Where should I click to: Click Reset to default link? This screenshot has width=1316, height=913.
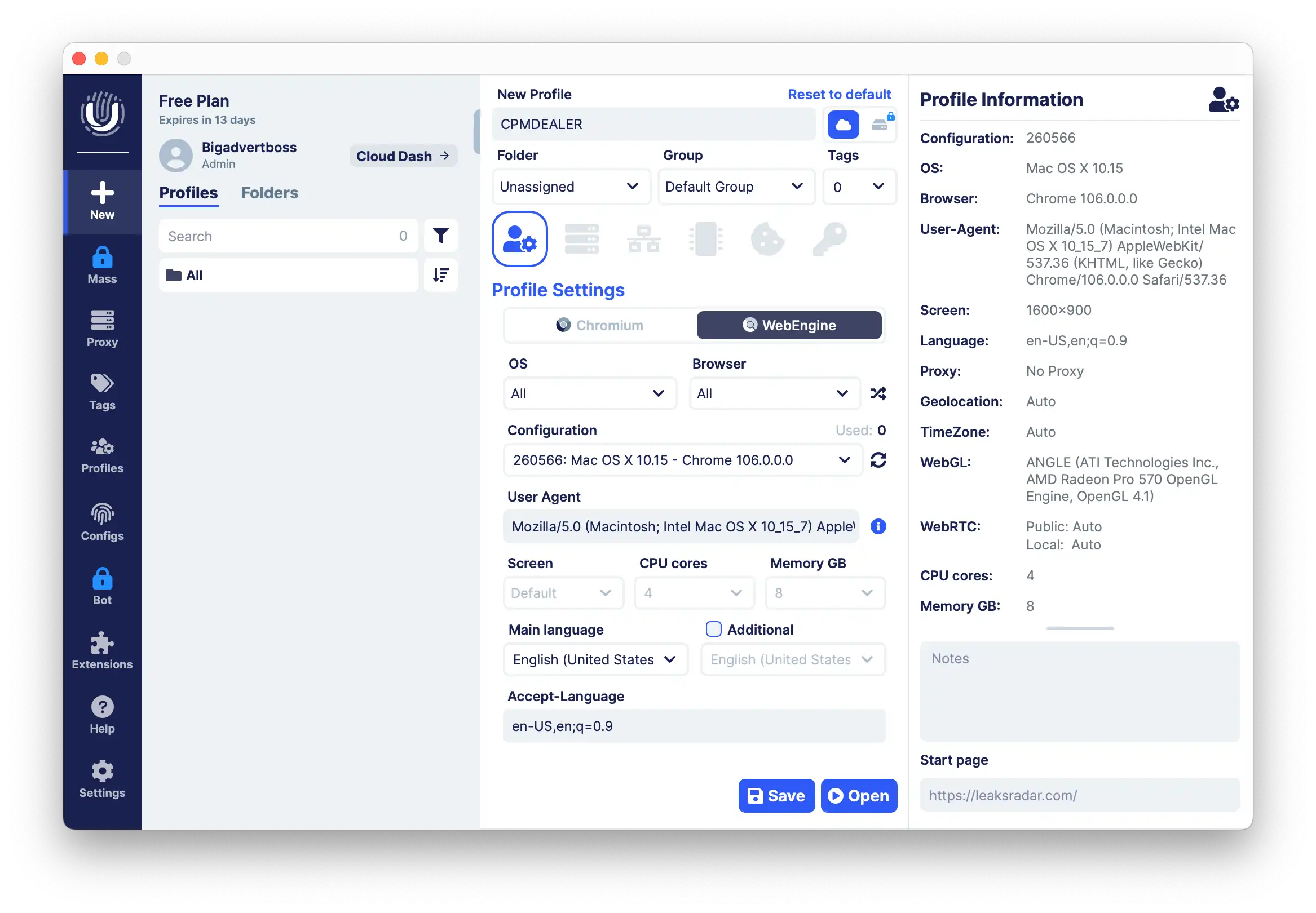click(839, 94)
